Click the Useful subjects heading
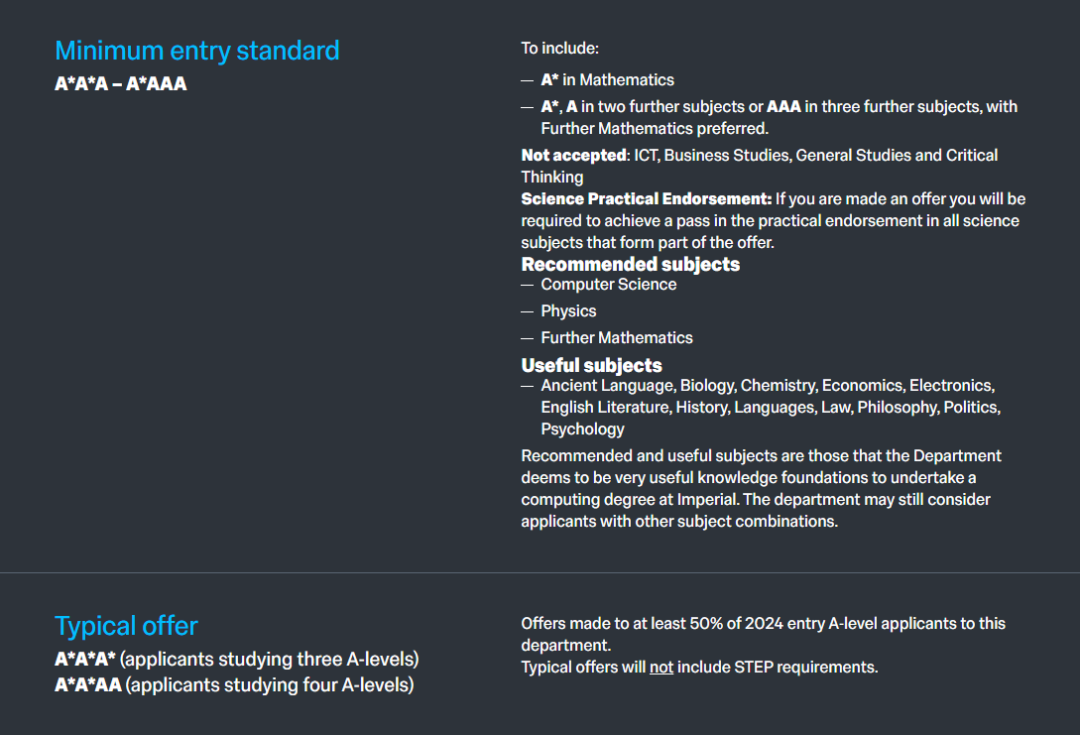 (591, 365)
